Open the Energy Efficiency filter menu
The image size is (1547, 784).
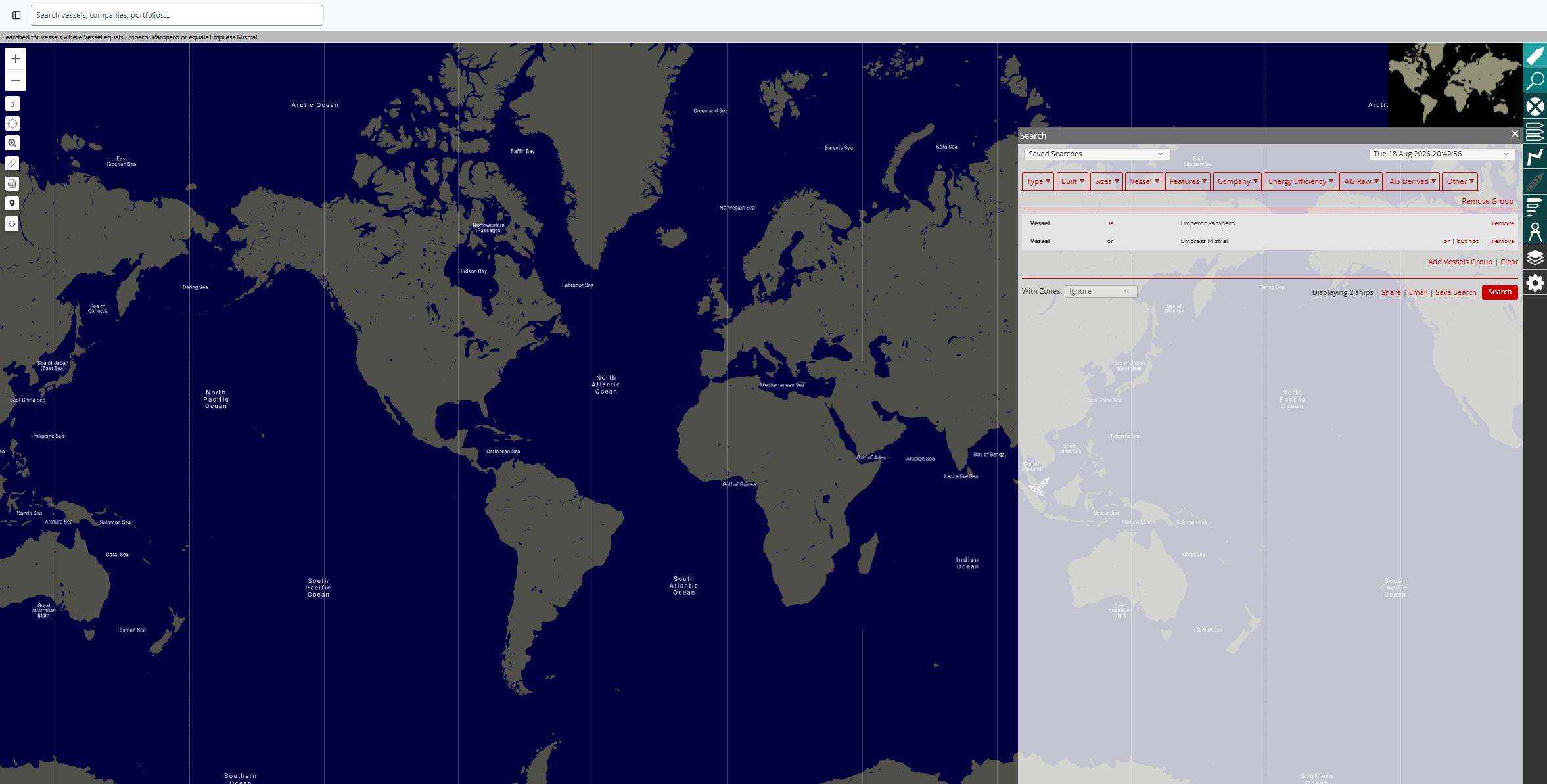(1300, 181)
